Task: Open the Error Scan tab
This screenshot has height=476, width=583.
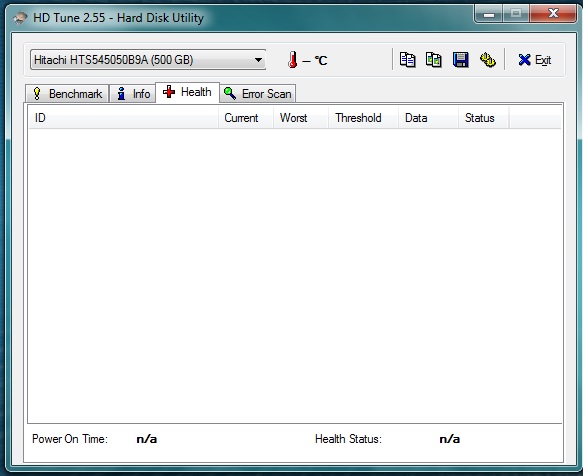Action: (258, 94)
